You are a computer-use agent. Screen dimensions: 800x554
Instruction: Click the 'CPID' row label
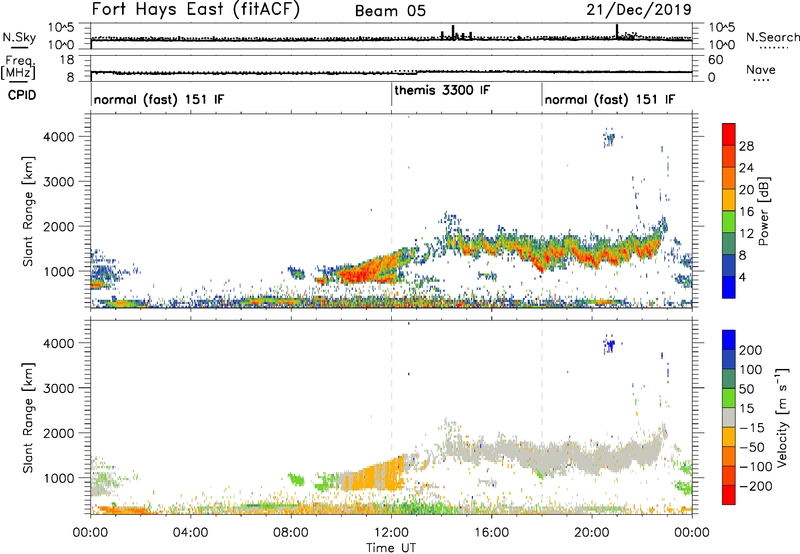point(22,95)
